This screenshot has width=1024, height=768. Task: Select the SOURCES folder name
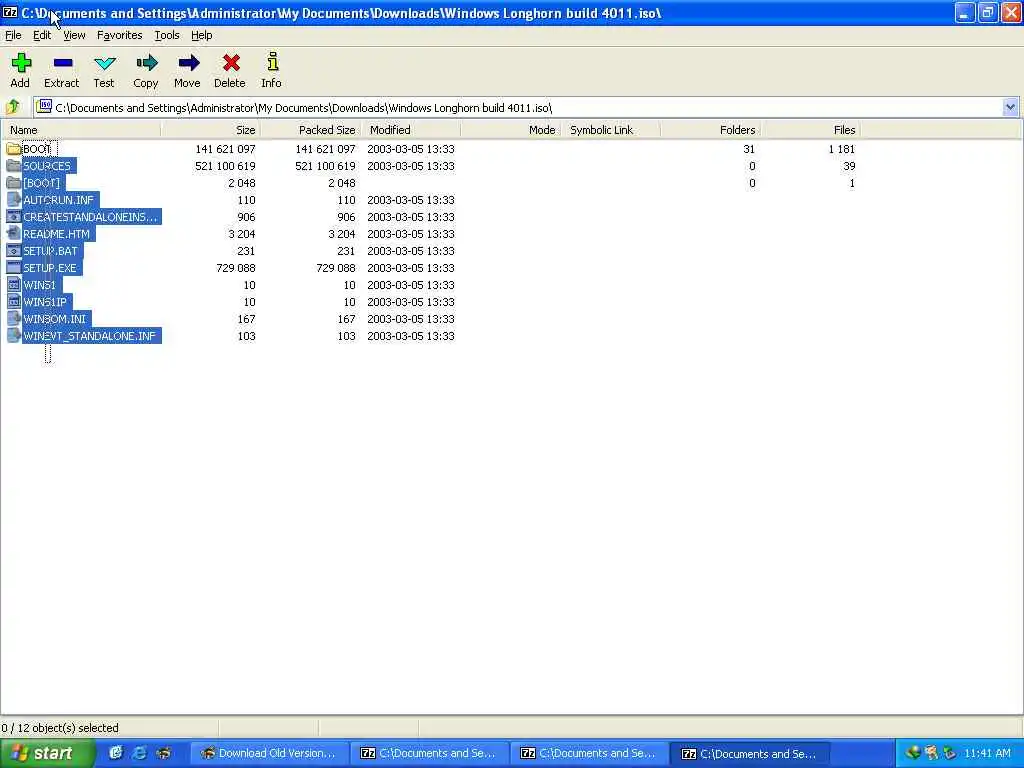pyautogui.click(x=47, y=166)
